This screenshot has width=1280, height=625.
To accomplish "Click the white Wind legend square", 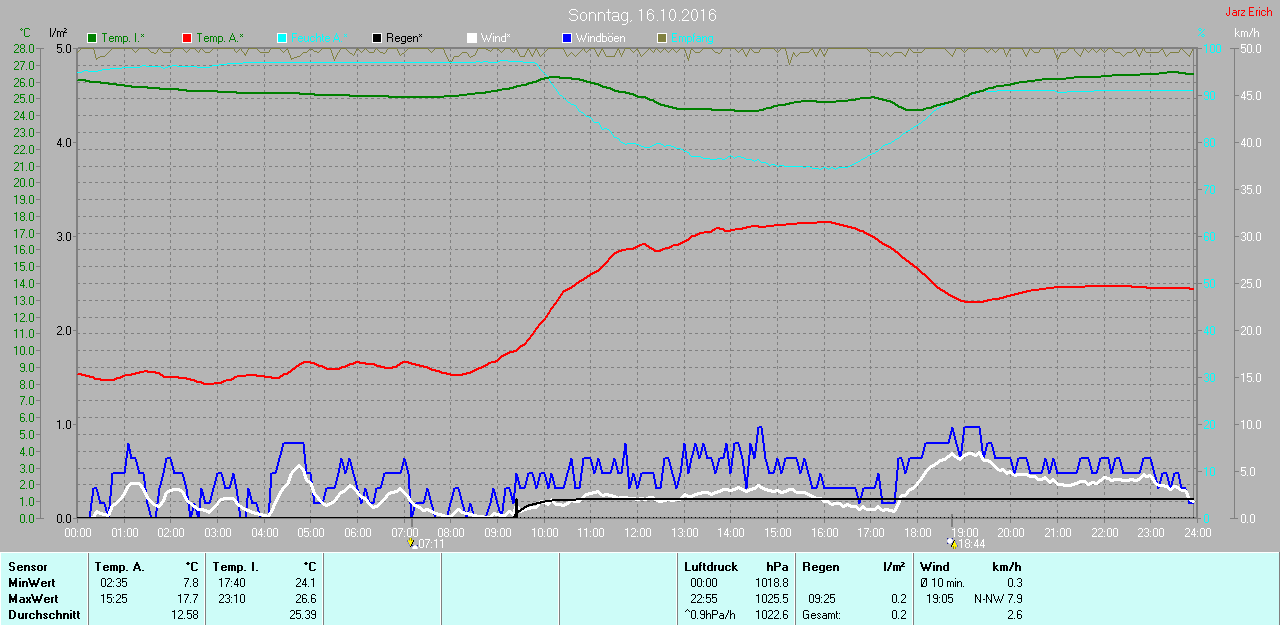I will click(472, 38).
